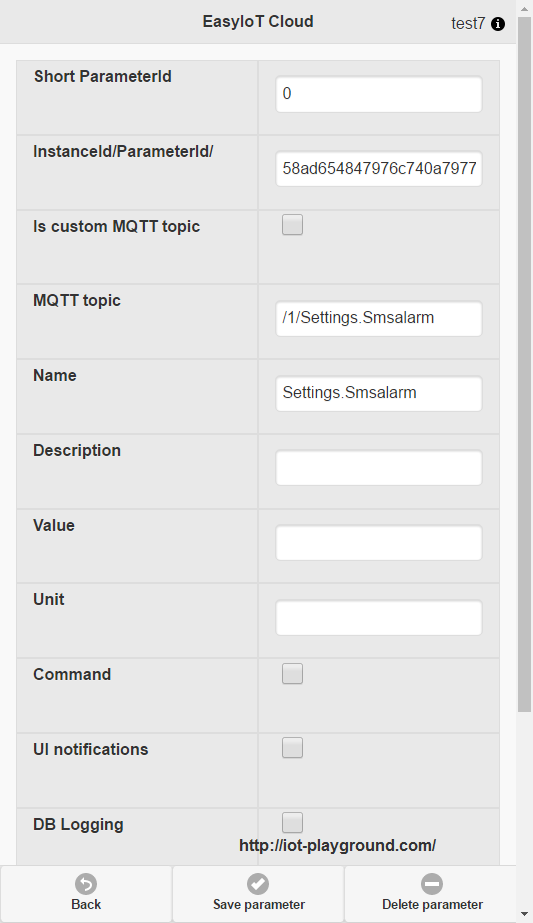Click the empty Description field
This screenshot has width=533, height=923.
(379, 468)
